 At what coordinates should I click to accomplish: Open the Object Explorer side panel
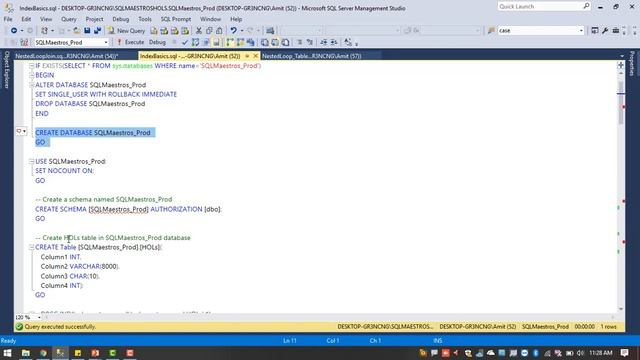coord(7,70)
